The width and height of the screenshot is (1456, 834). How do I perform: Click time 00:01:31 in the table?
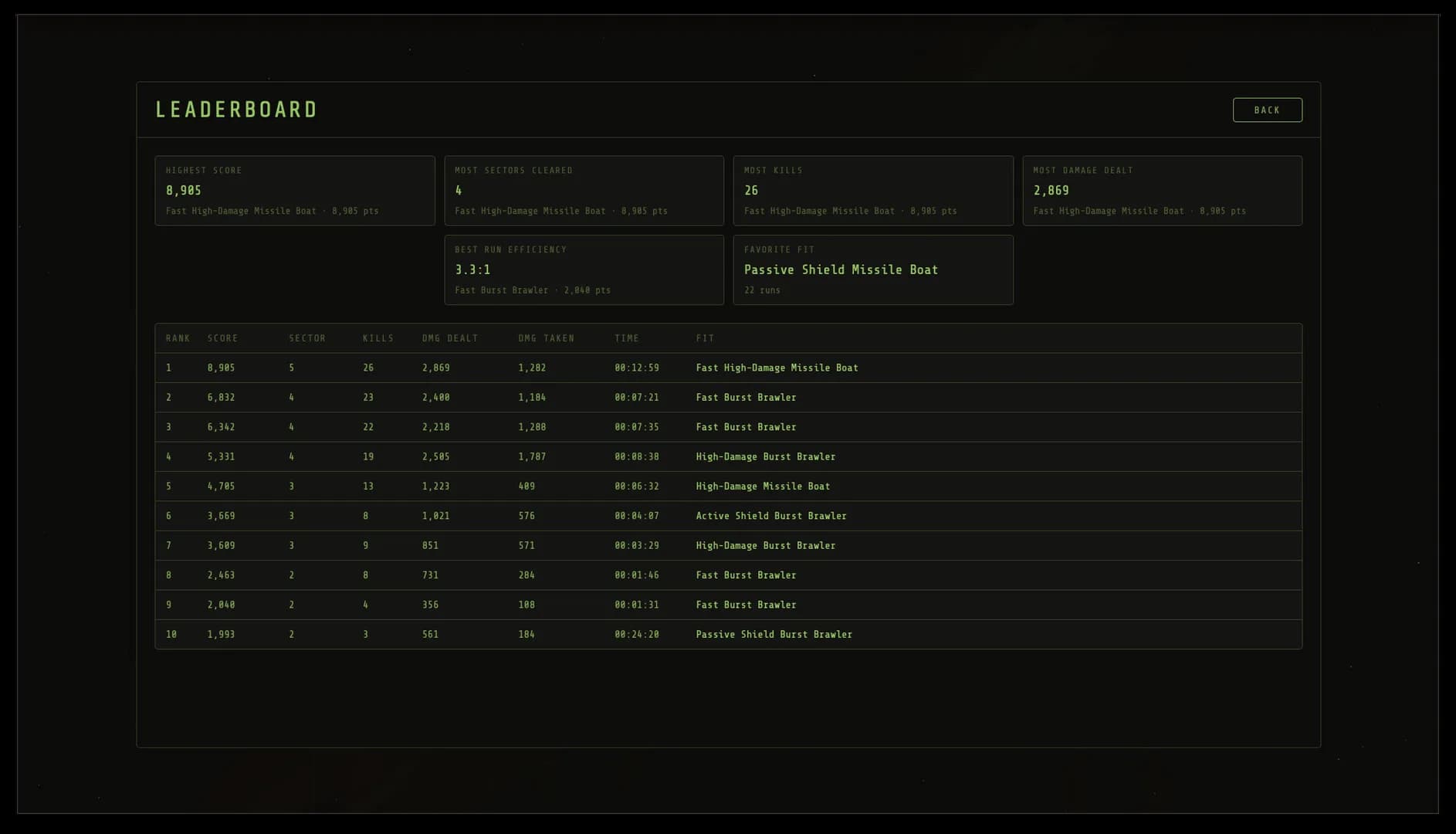coord(637,605)
